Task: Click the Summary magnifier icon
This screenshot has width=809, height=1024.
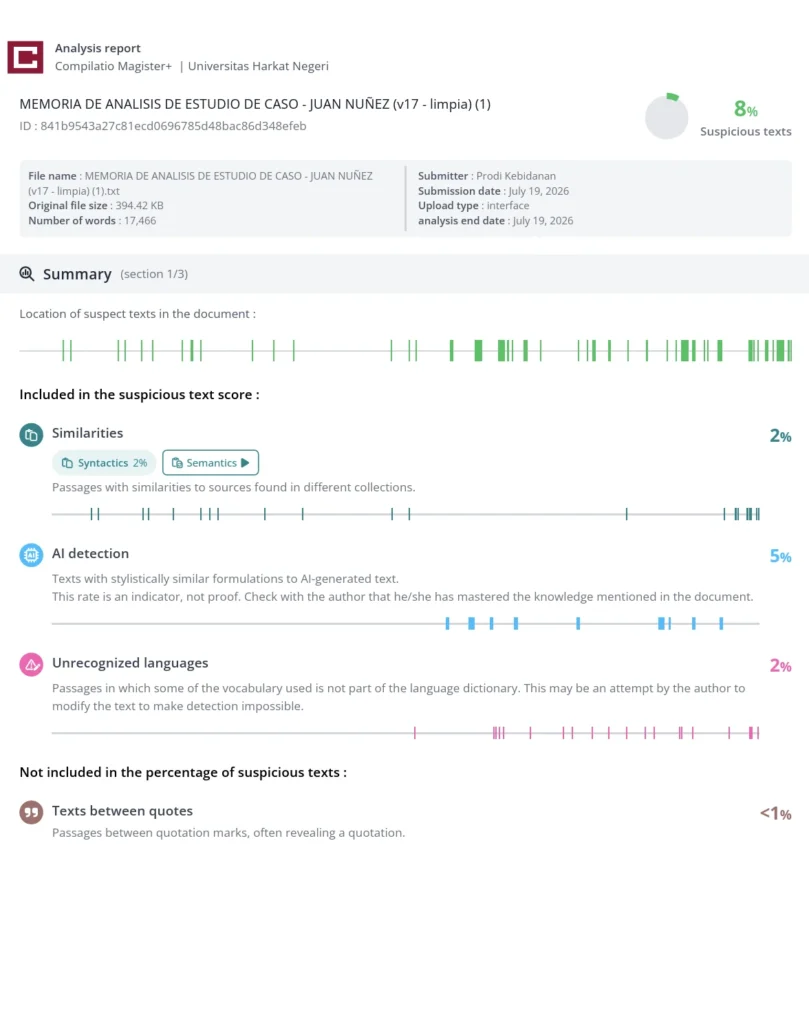Action: pyautogui.click(x=27, y=274)
